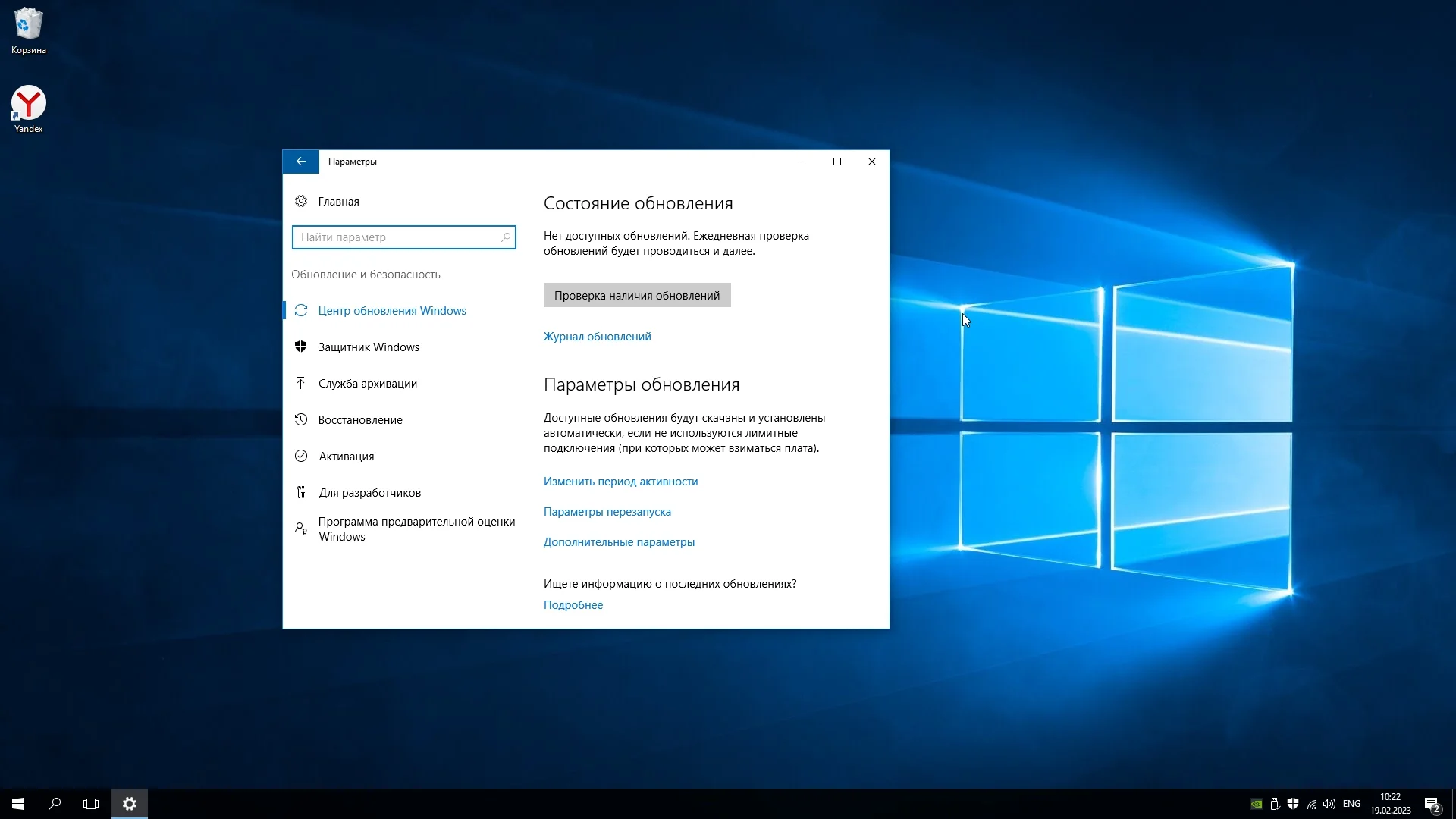Click the volume speaker tray icon
1456x819 pixels.
[x=1329, y=804]
